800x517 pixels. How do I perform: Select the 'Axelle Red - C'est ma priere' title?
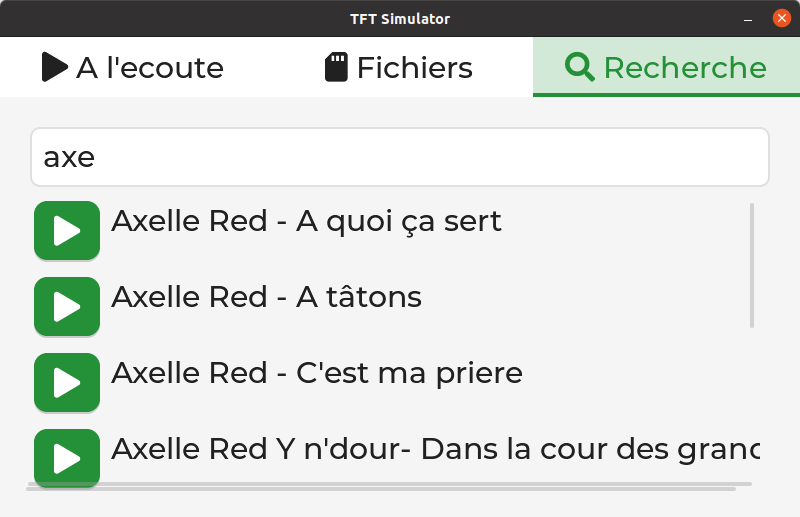(317, 373)
